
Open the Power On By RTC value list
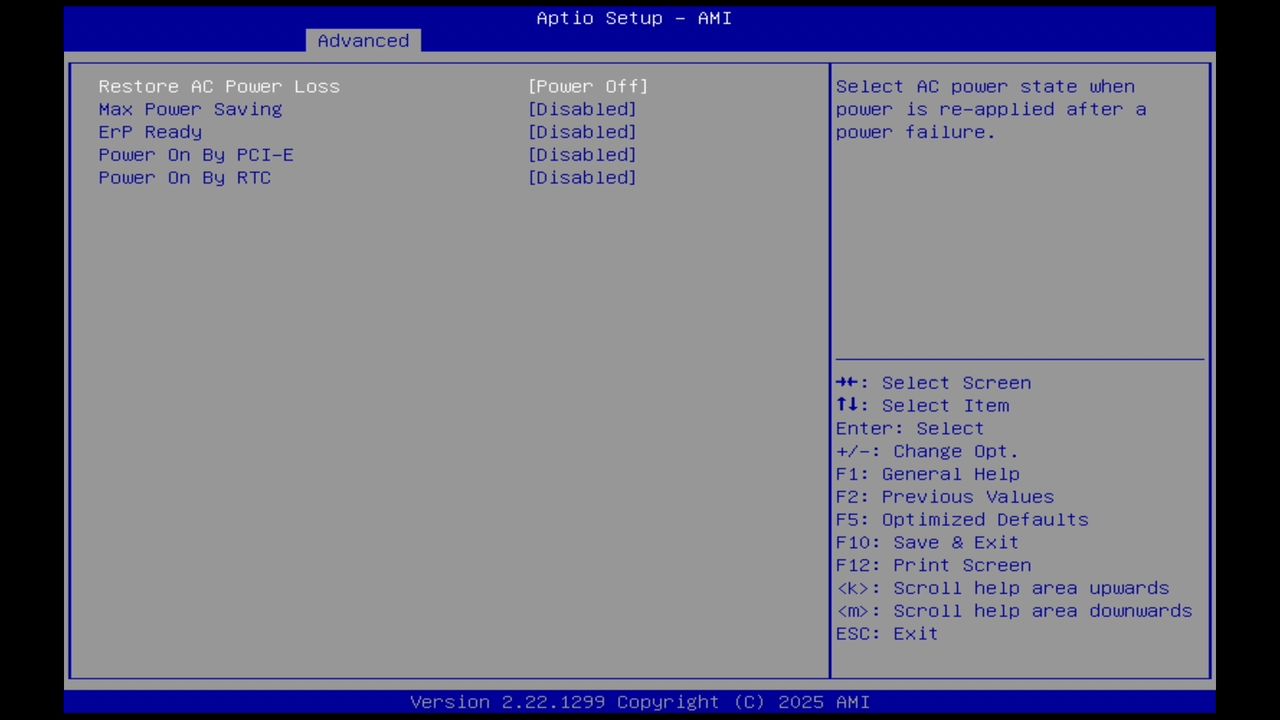[582, 177]
